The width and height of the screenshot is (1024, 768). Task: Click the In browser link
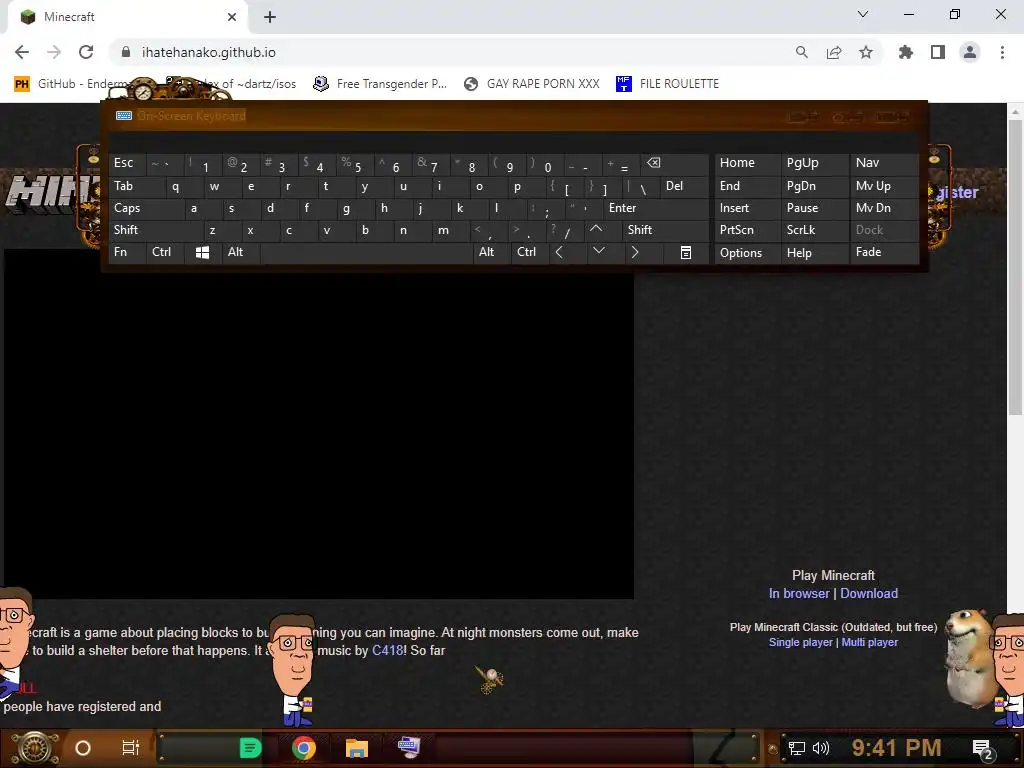click(799, 593)
